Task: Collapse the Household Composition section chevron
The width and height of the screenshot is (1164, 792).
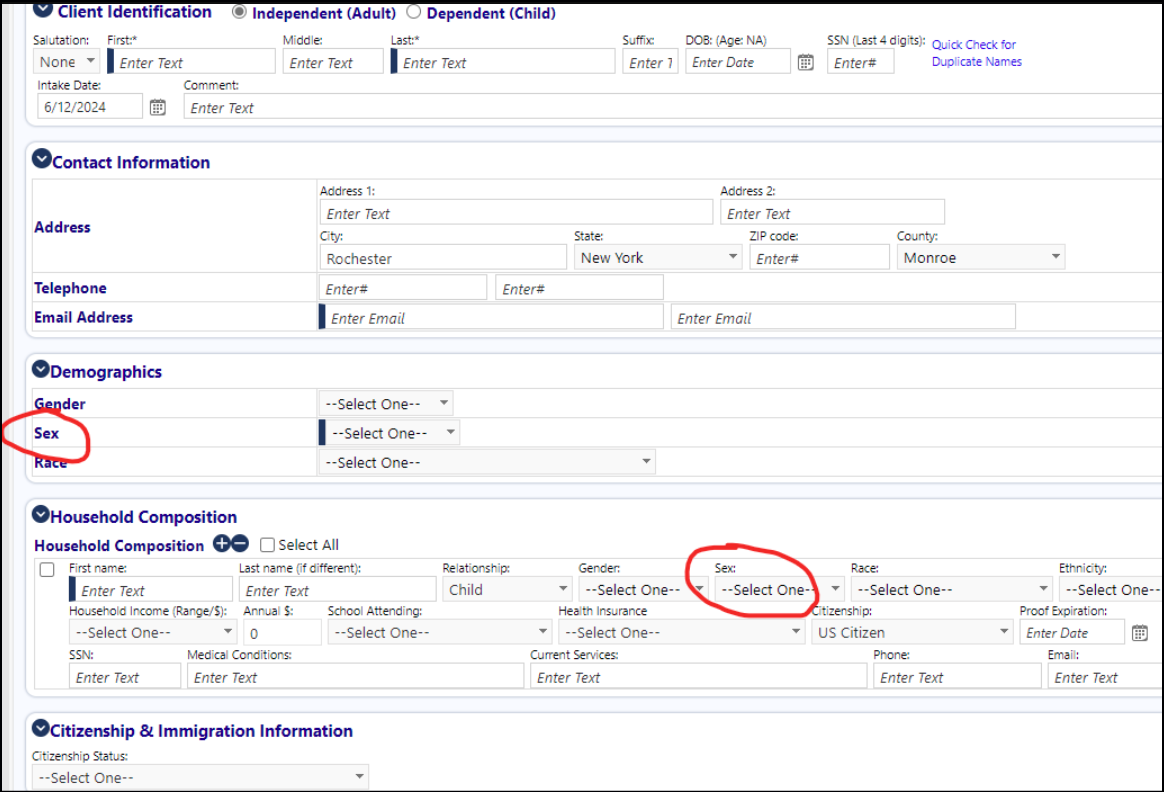Action: click(x=40, y=514)
